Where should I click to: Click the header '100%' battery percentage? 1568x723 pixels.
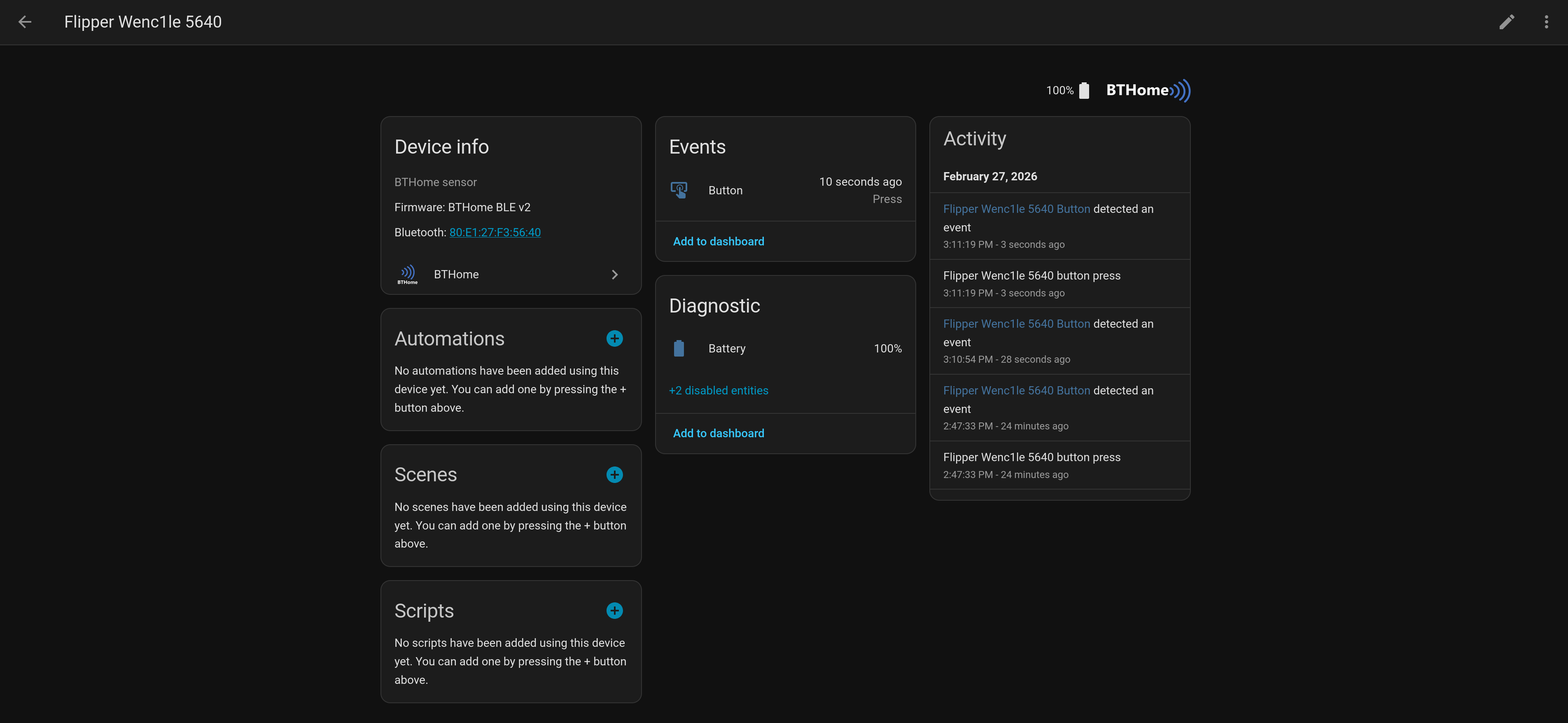point(1059,91)
